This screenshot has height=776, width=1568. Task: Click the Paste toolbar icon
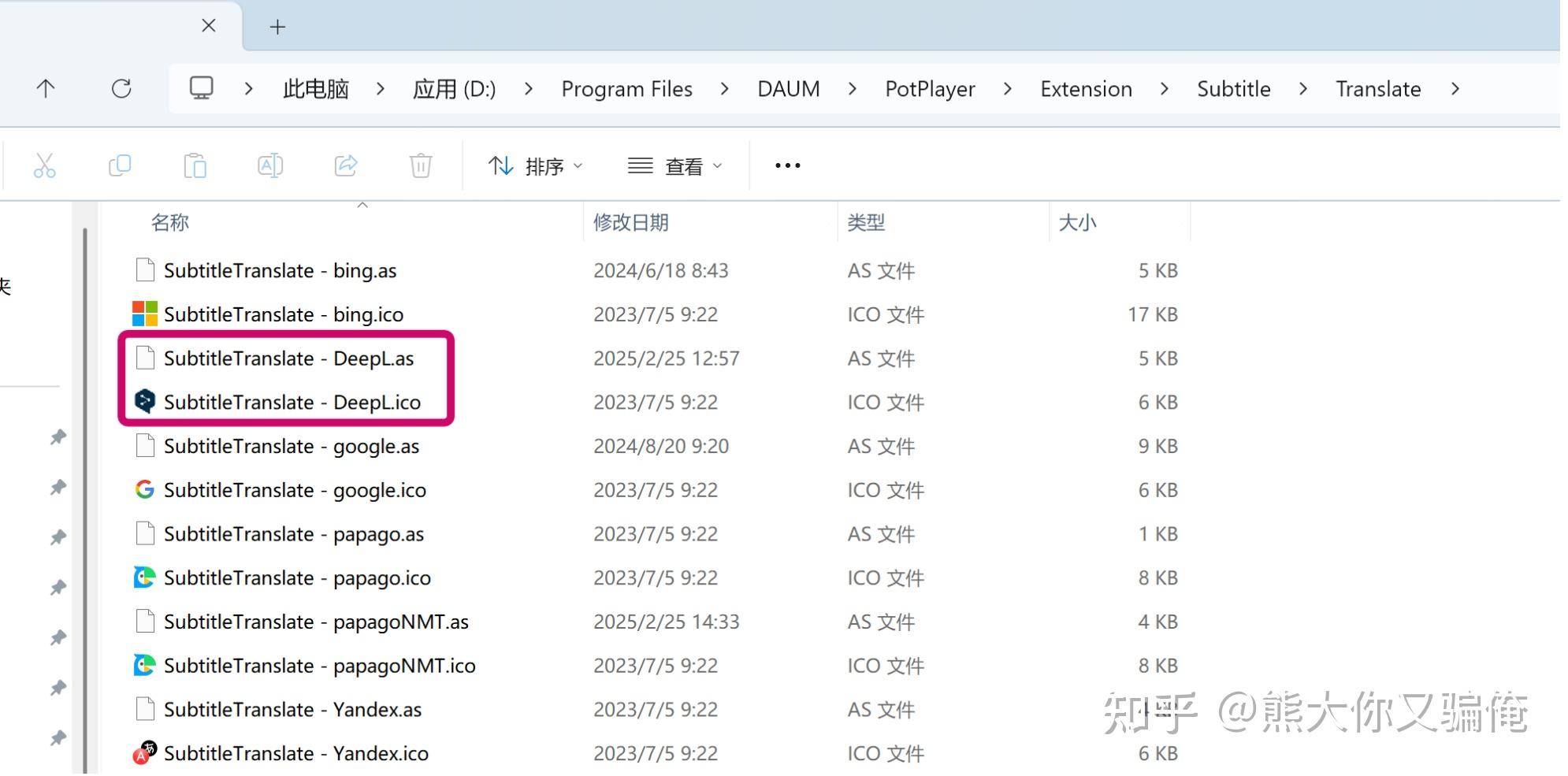pos(195,165)
